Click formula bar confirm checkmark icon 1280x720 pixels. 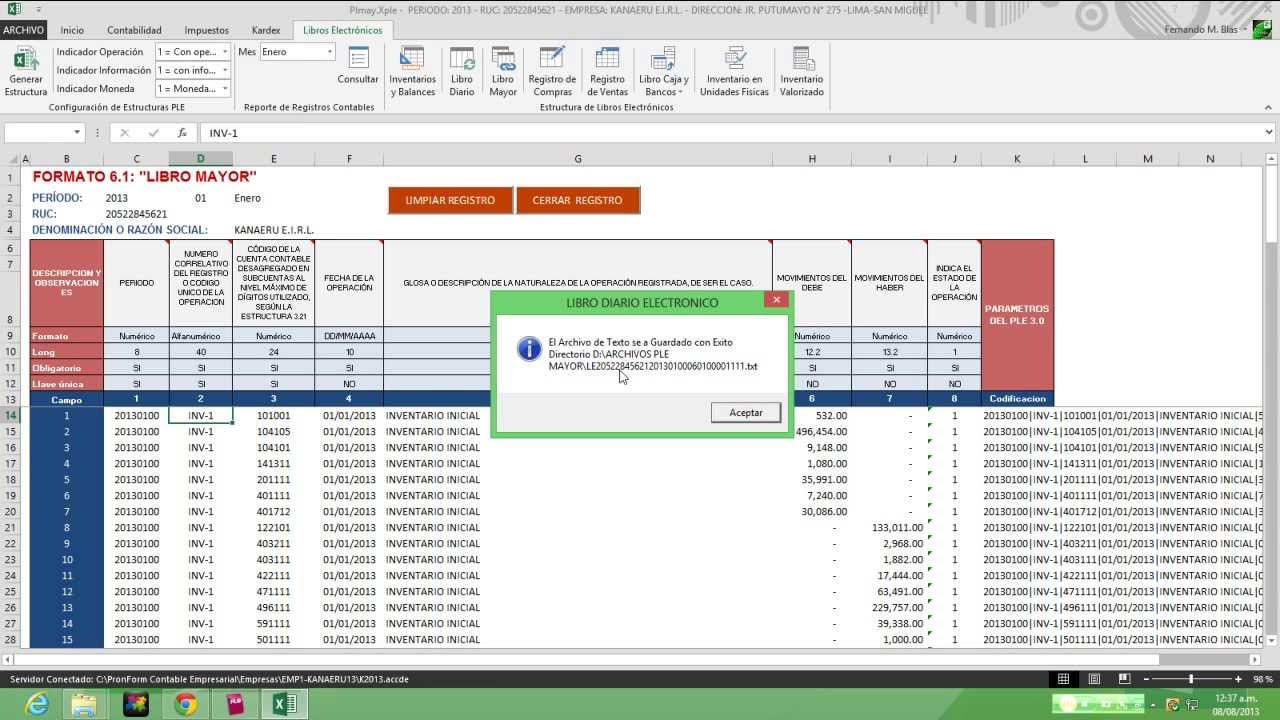(x=153, y=133)
